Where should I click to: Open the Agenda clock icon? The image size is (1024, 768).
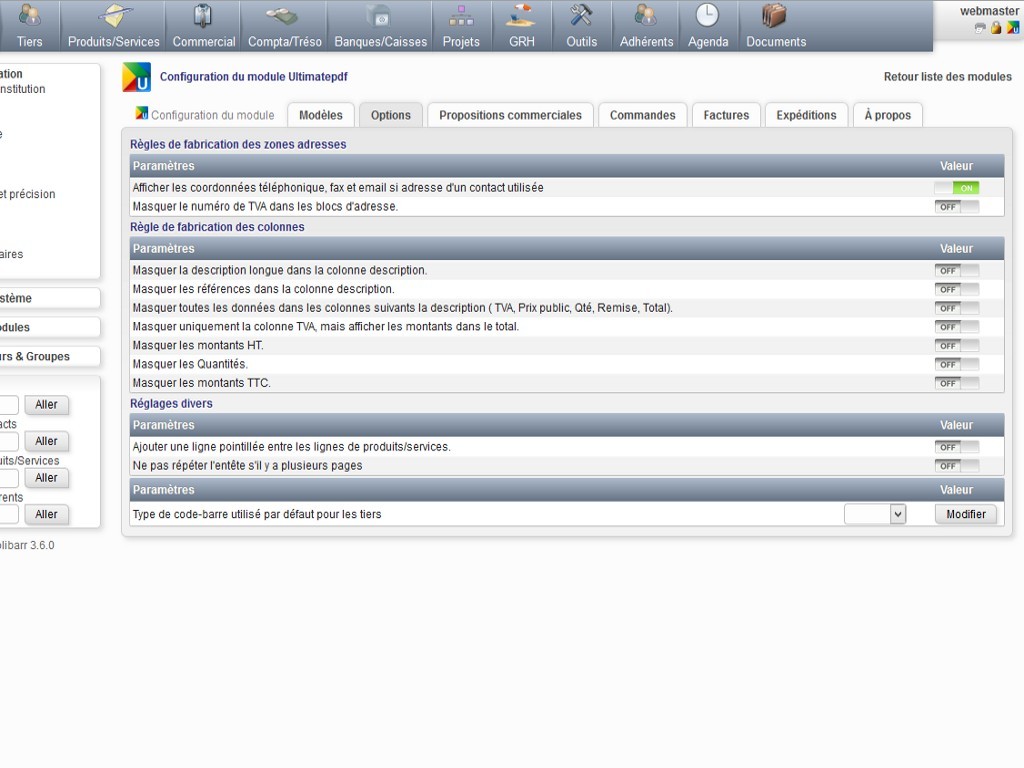707,16
